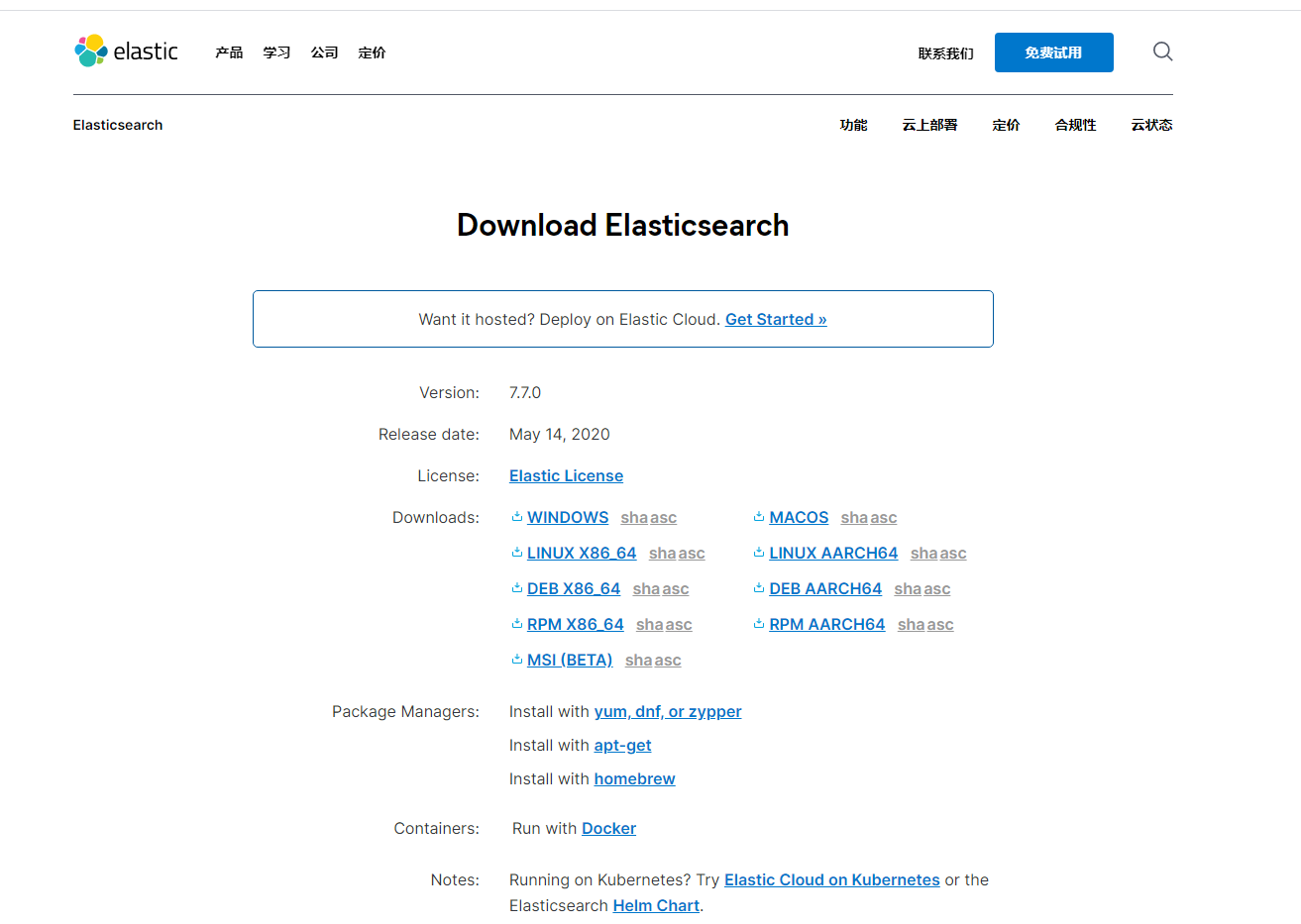Click 联系我们 link

(945, 53)
